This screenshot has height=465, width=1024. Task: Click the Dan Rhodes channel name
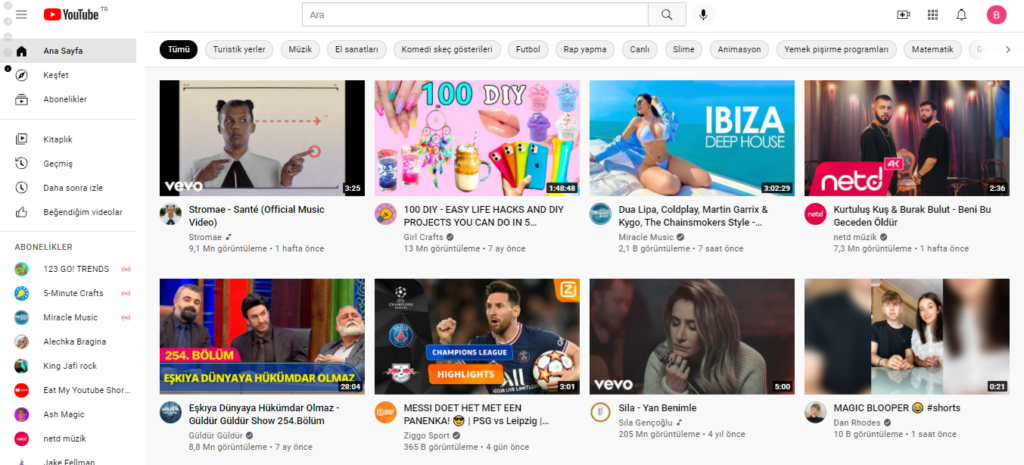(x=857, y=423)
